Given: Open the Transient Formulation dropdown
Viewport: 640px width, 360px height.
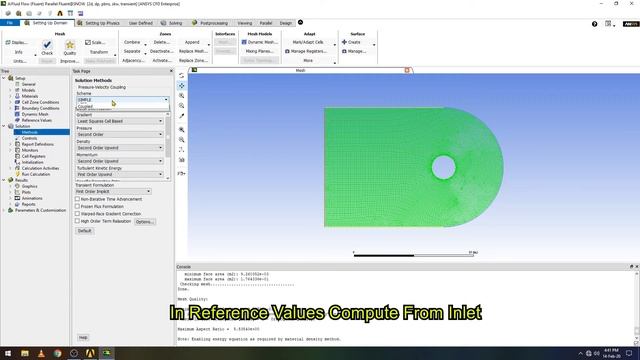Looking at the screenshot, I should [x=113, y=191].
